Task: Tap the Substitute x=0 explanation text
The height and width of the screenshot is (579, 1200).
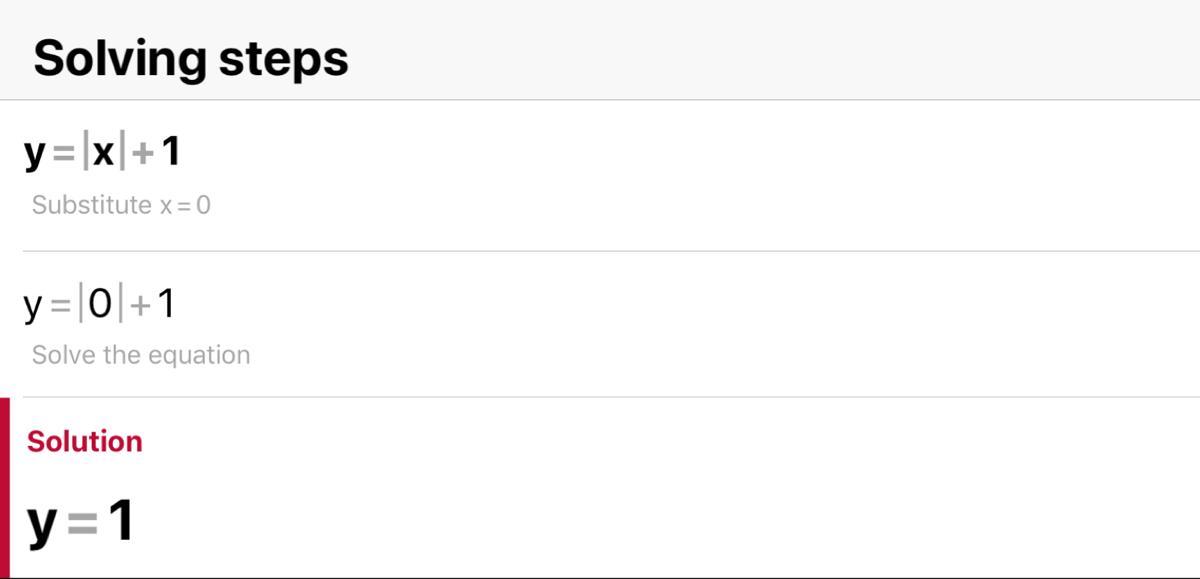Action: point(121,205)
